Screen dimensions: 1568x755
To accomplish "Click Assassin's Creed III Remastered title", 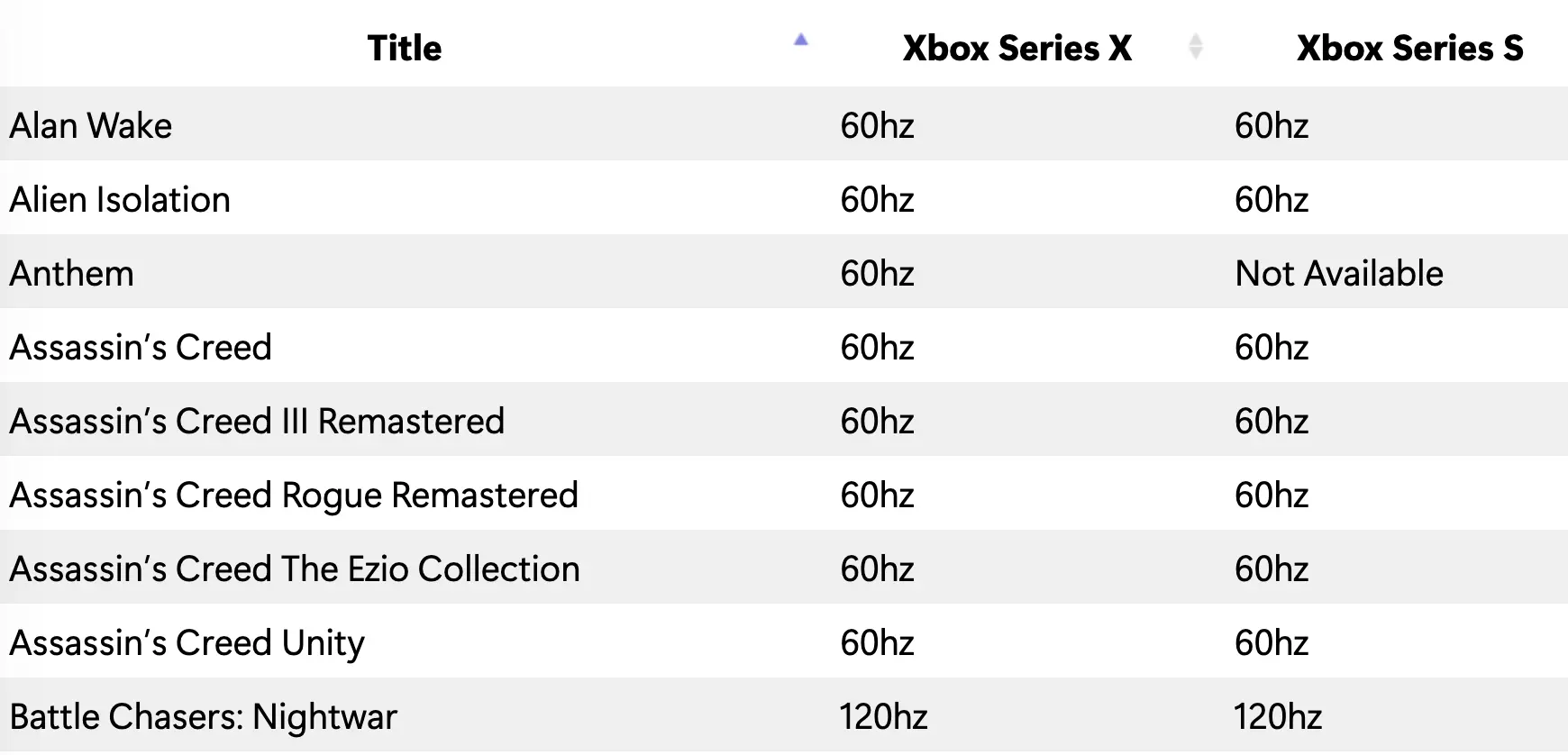I will tap(257, 422).
